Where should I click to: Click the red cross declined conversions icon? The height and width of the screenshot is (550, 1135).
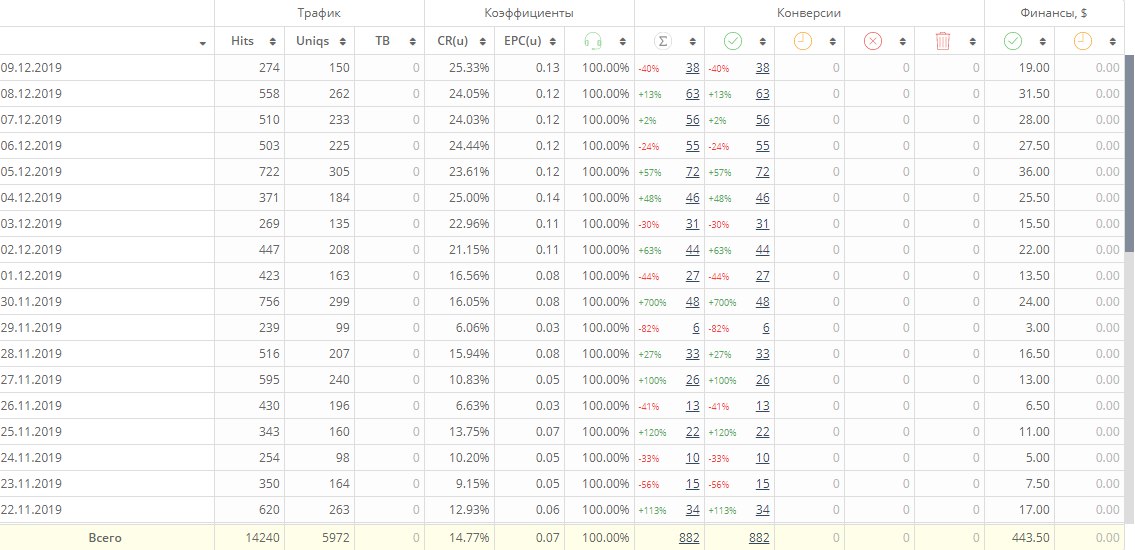coord(873,41)
